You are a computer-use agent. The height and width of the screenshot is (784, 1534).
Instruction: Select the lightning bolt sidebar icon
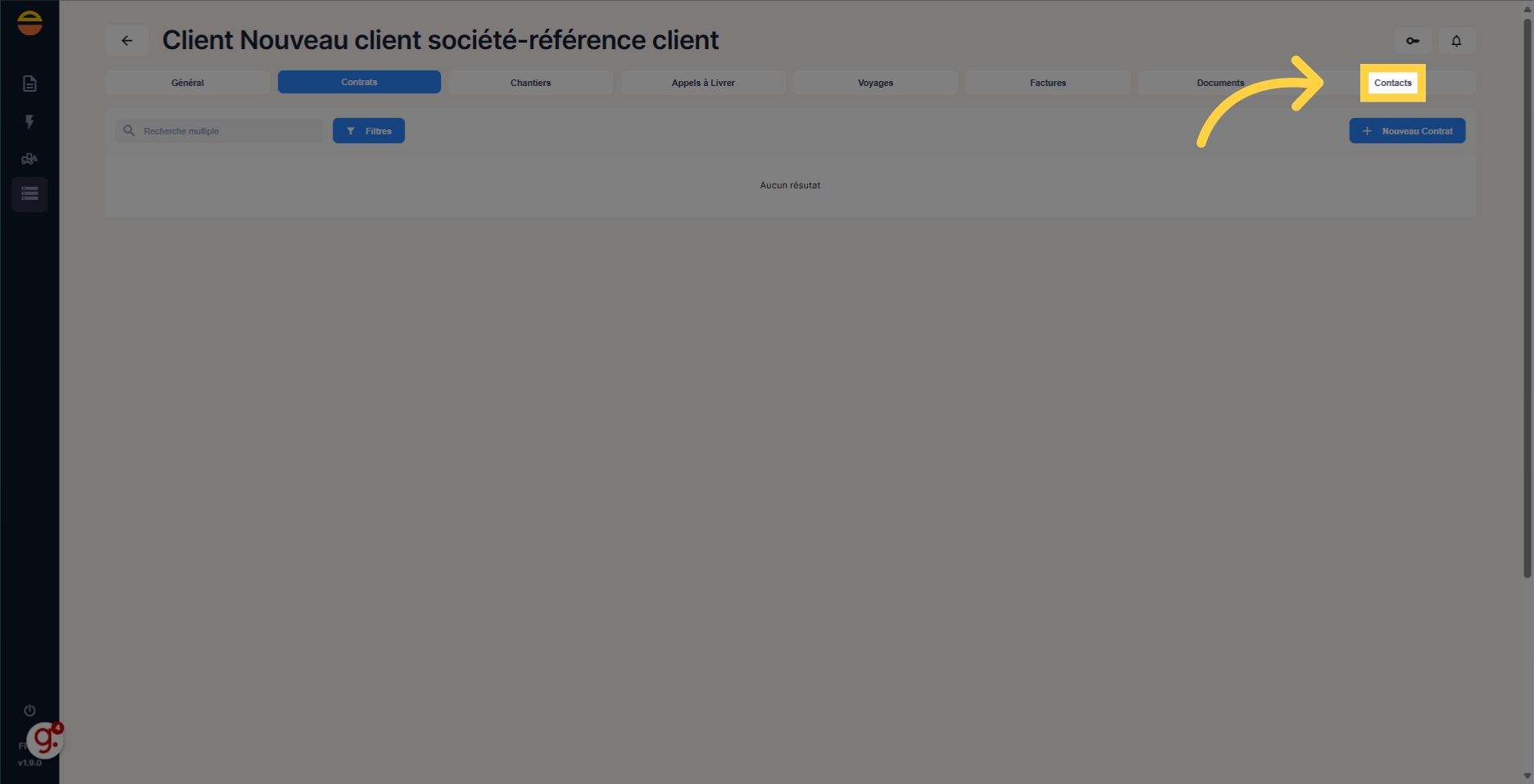coord(29,121)
